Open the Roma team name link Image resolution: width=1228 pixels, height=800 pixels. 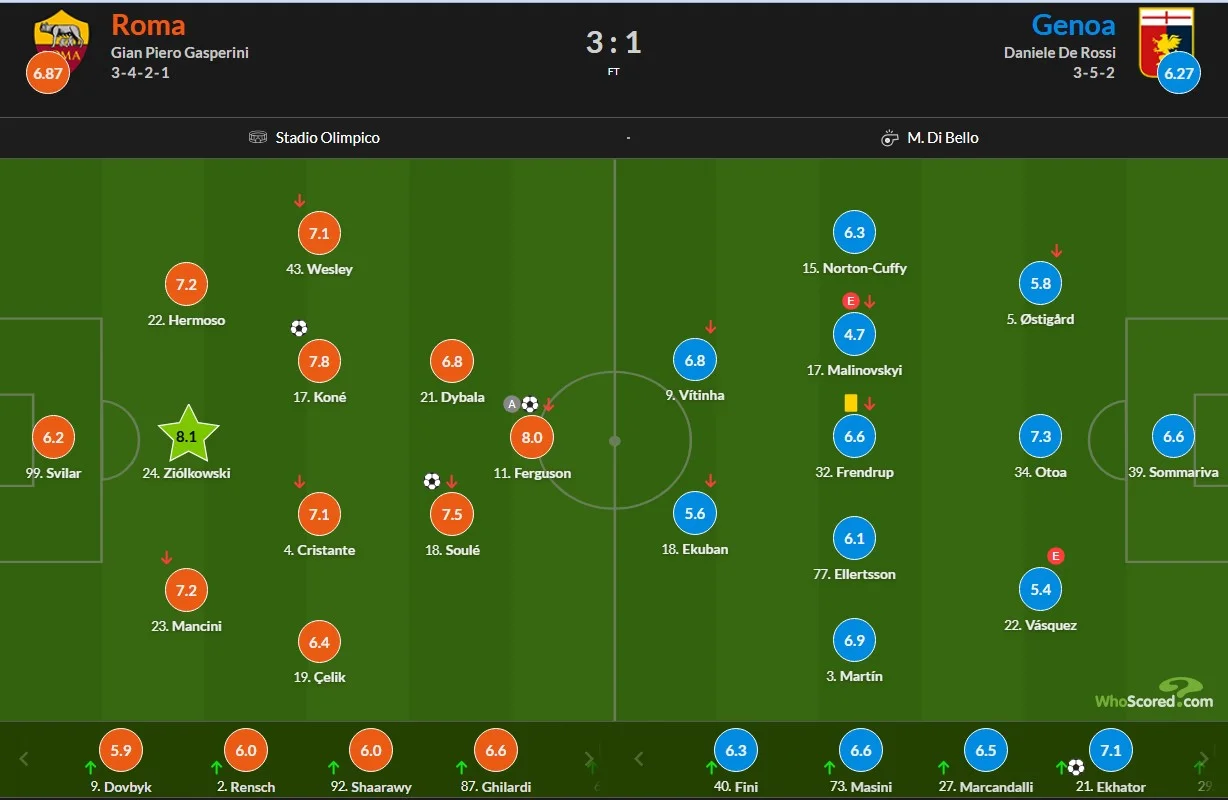[x=148, y=24]
